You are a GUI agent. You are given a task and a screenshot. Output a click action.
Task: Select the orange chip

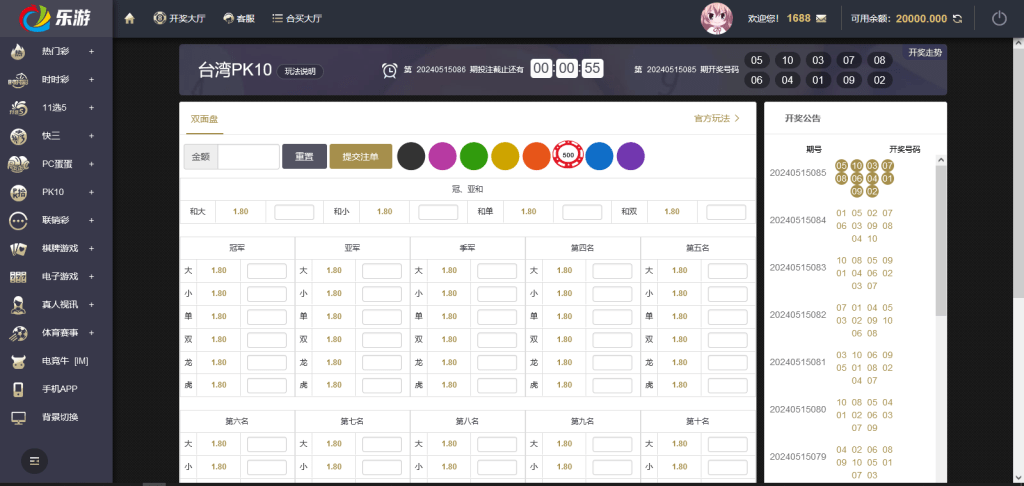tap(537, 155)
